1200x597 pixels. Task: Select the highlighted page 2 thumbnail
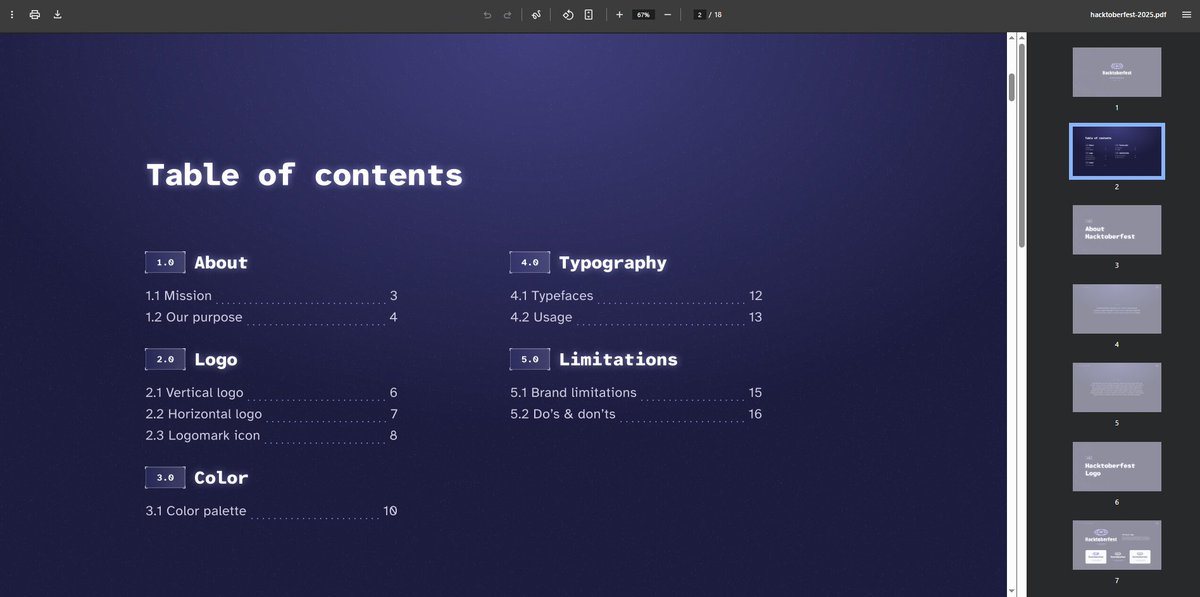(1117, 151)
